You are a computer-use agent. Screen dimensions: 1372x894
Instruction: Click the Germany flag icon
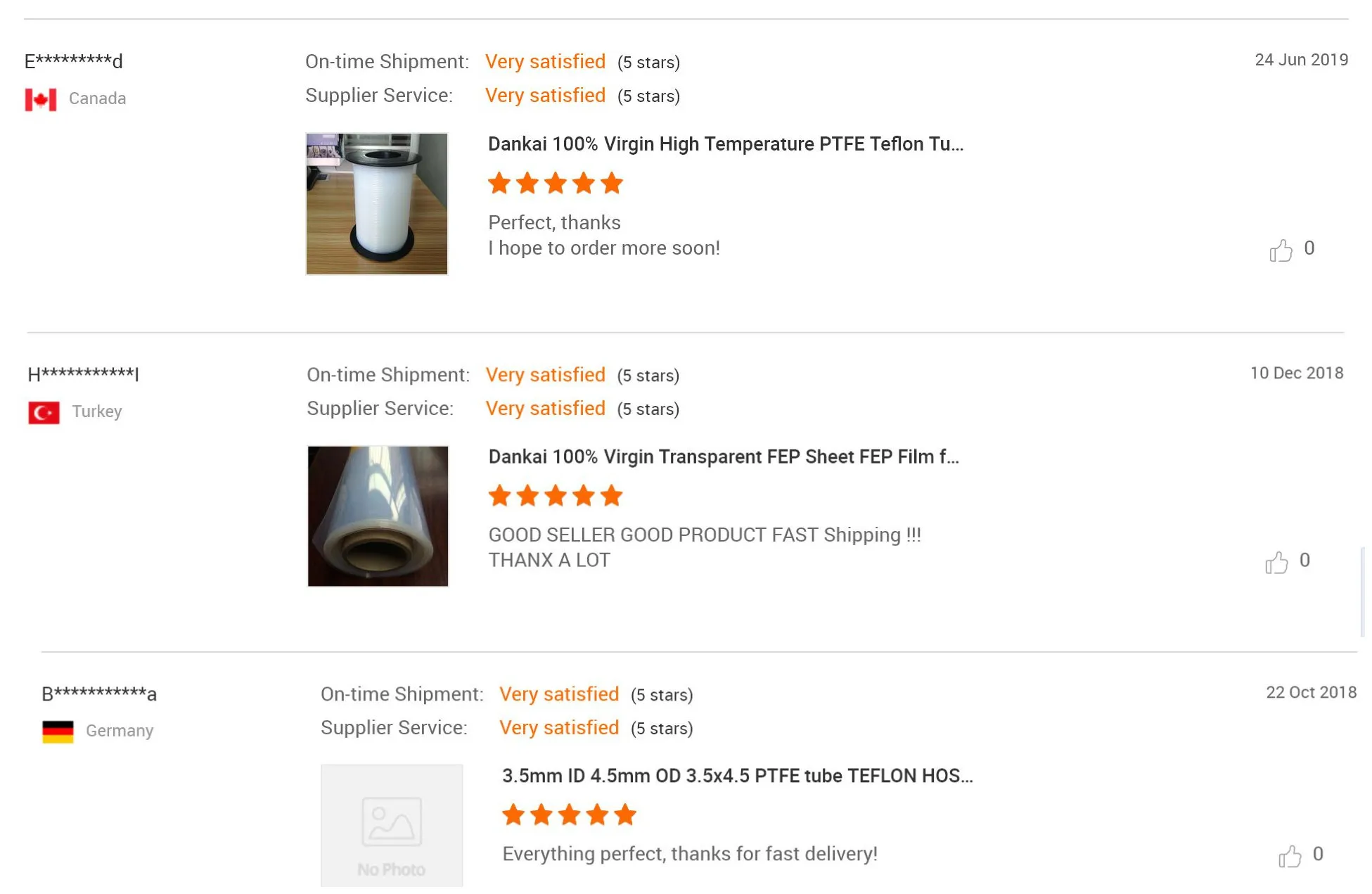tap(58, 732)
